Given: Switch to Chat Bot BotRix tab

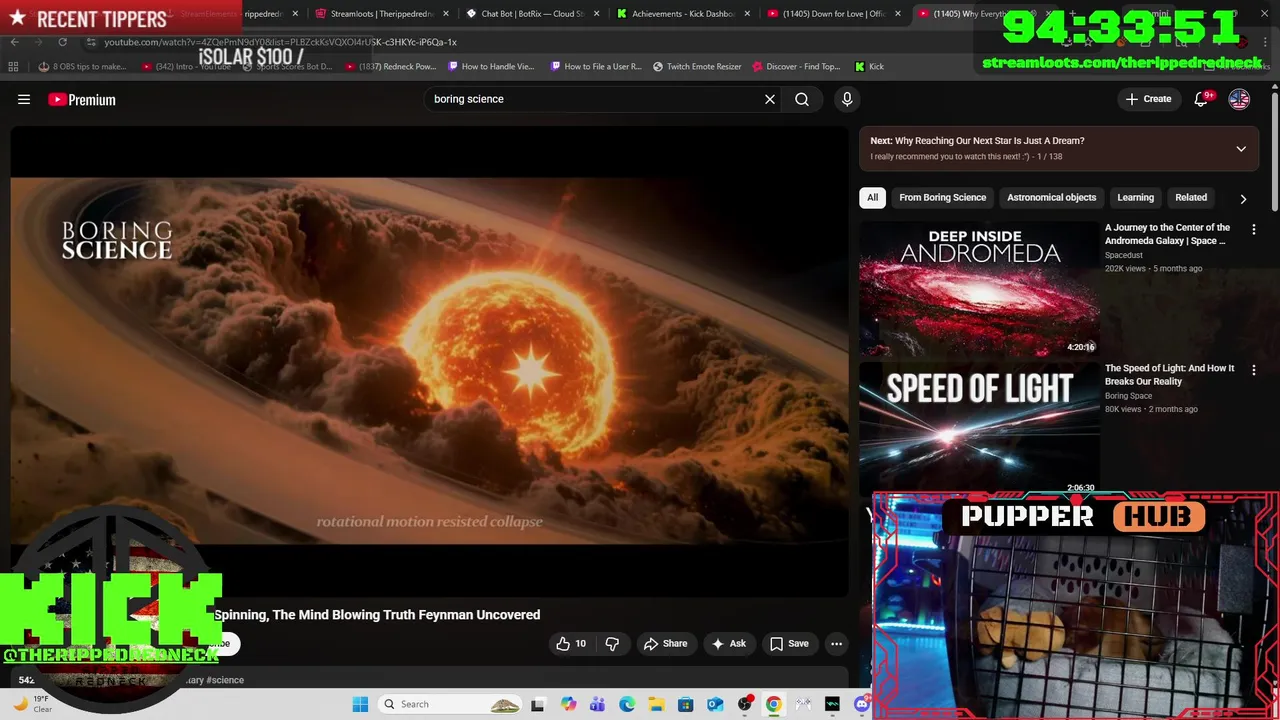Looking at the screenshot, I should click(531, 14).
